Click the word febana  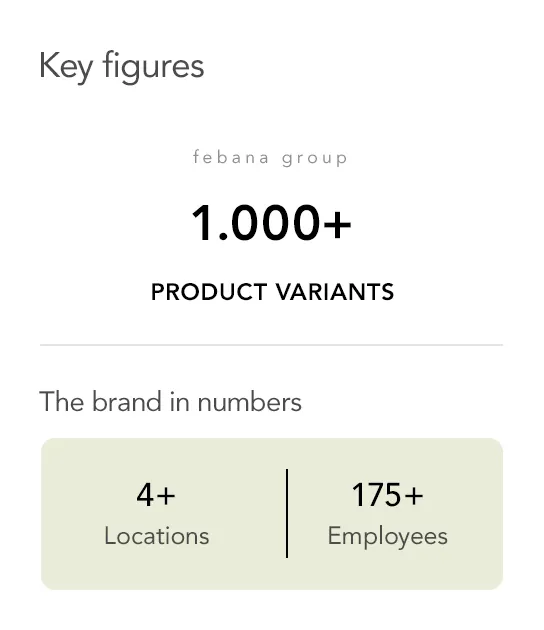pyautogui.click(x=231, y=157)
